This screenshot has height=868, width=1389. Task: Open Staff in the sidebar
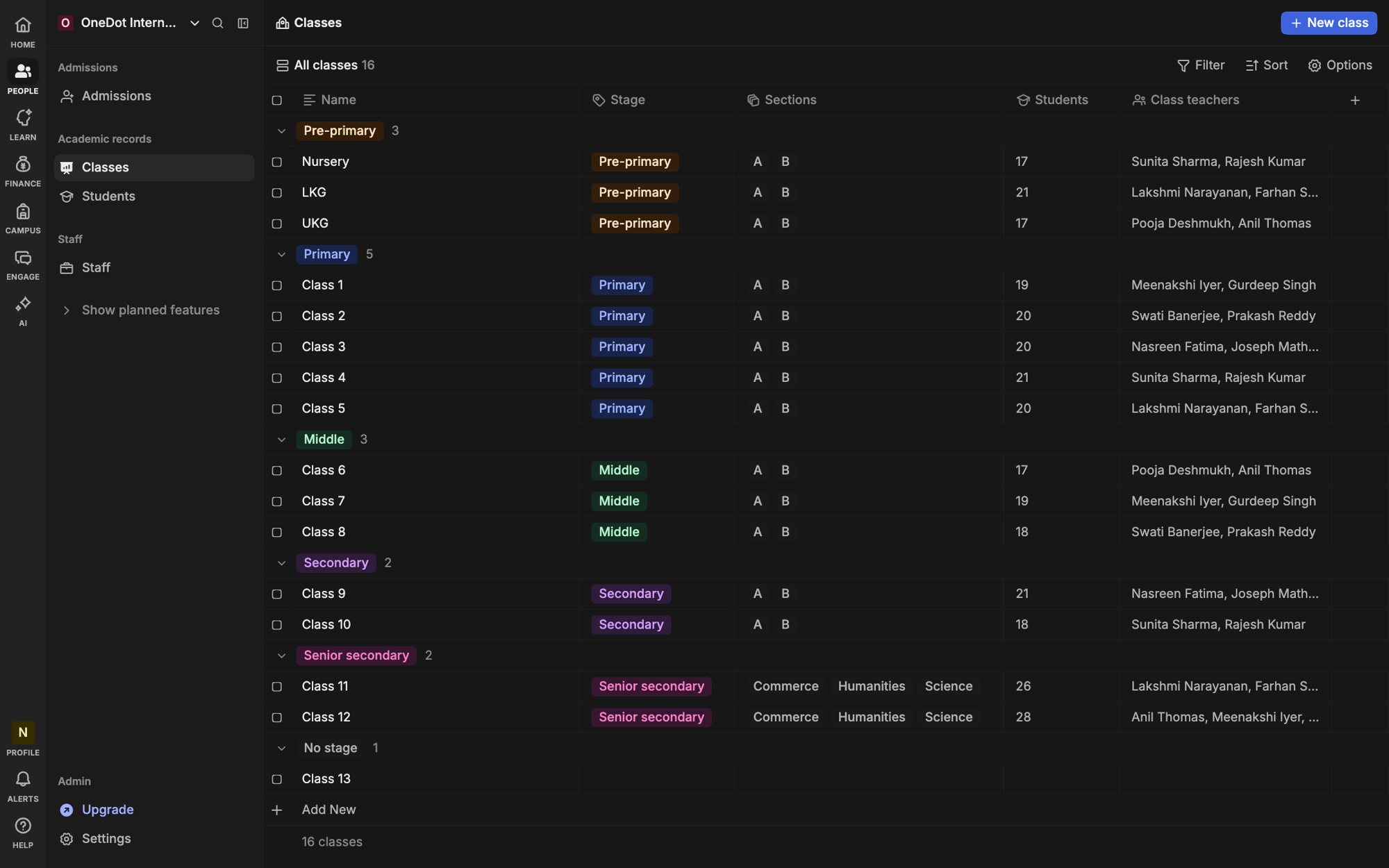(154, 268)
